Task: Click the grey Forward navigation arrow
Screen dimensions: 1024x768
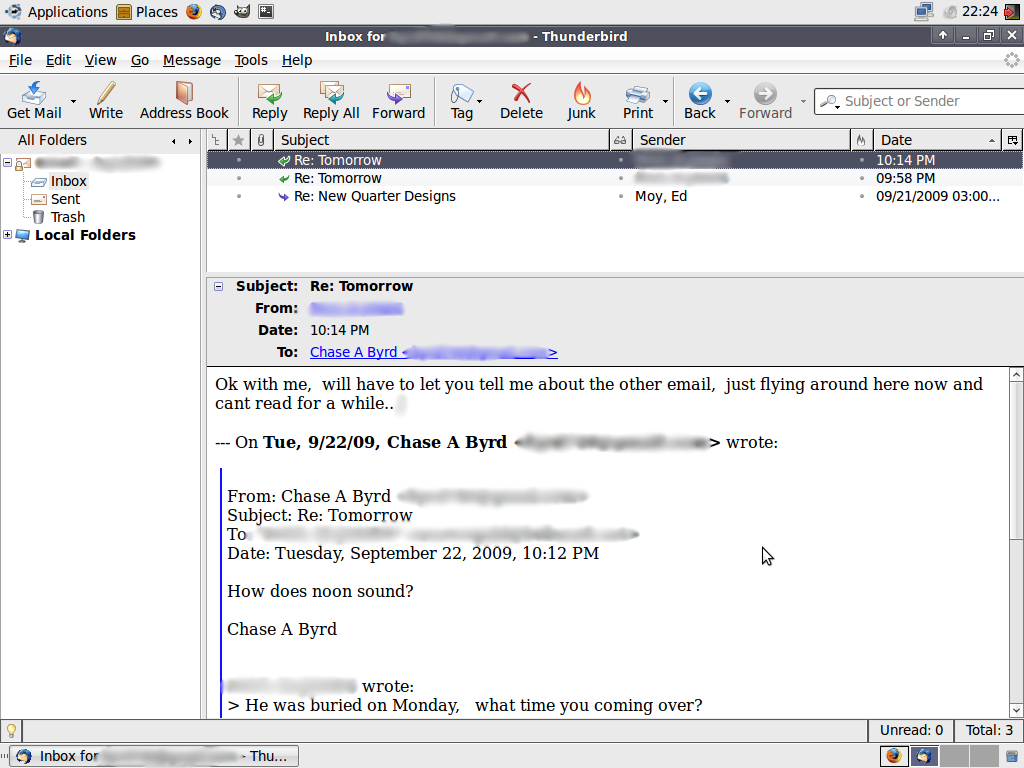Action: tap(765, 93)
